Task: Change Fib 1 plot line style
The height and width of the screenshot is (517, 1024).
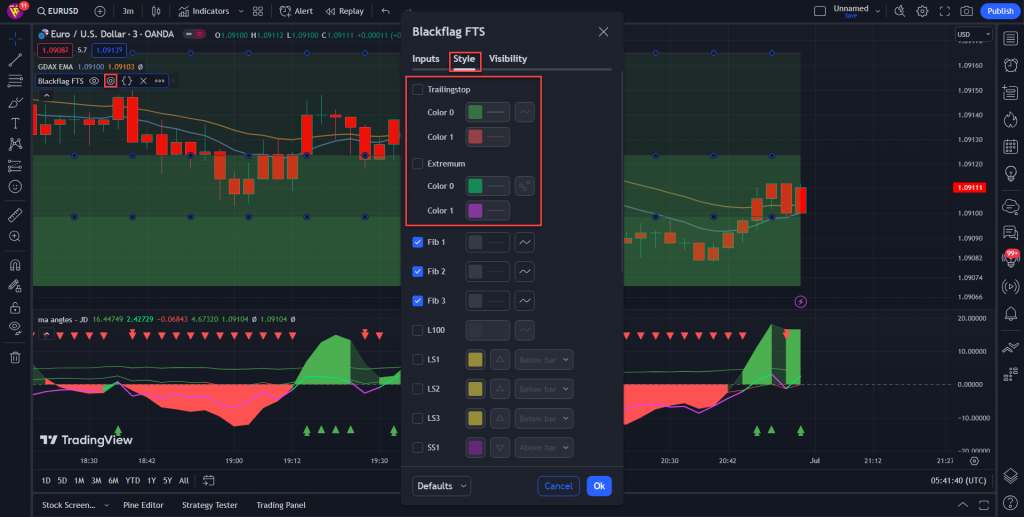Action: pyautogui.click(x=524, y=242)
